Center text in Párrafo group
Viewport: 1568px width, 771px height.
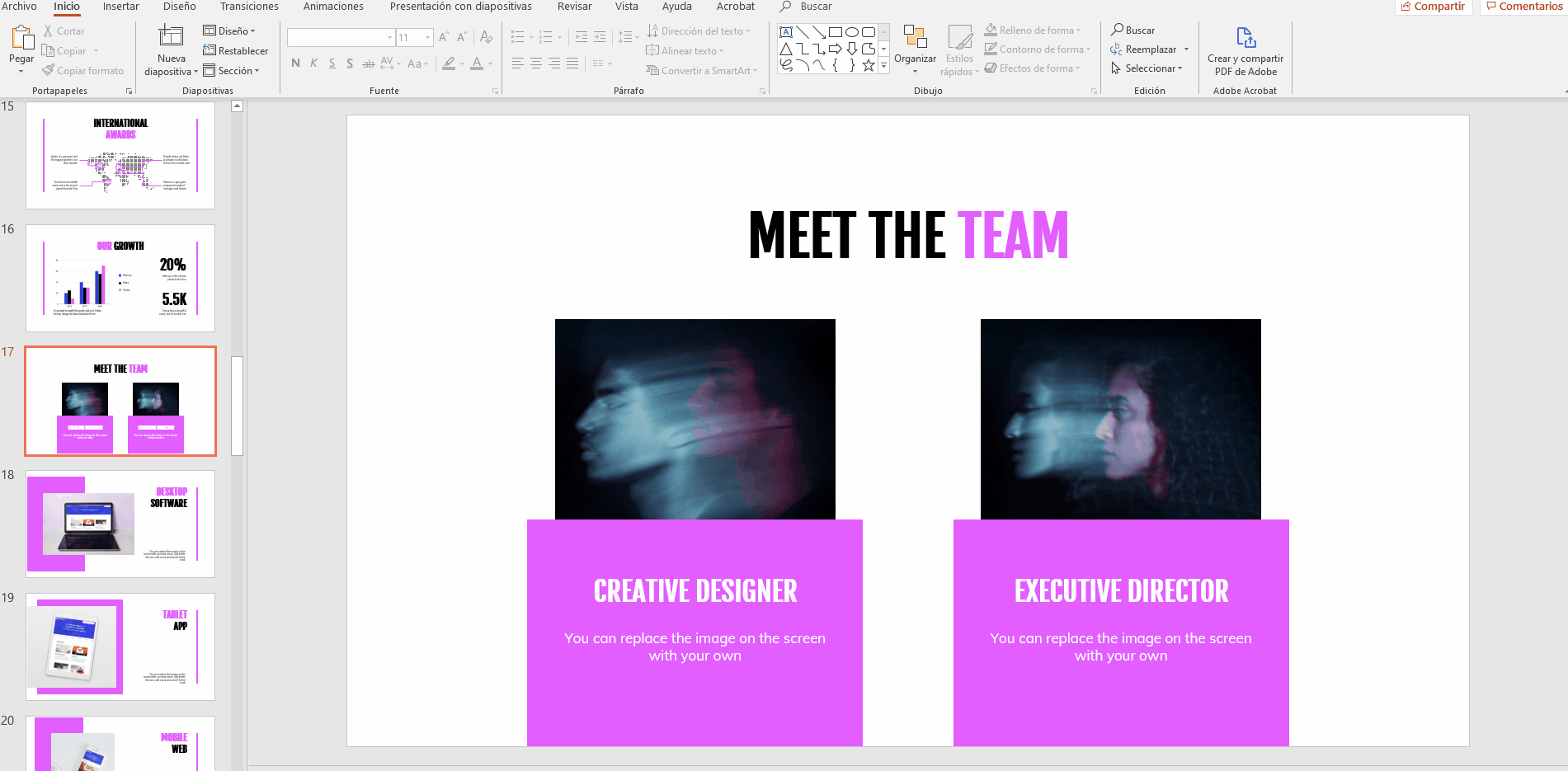(x=536, y=63)
